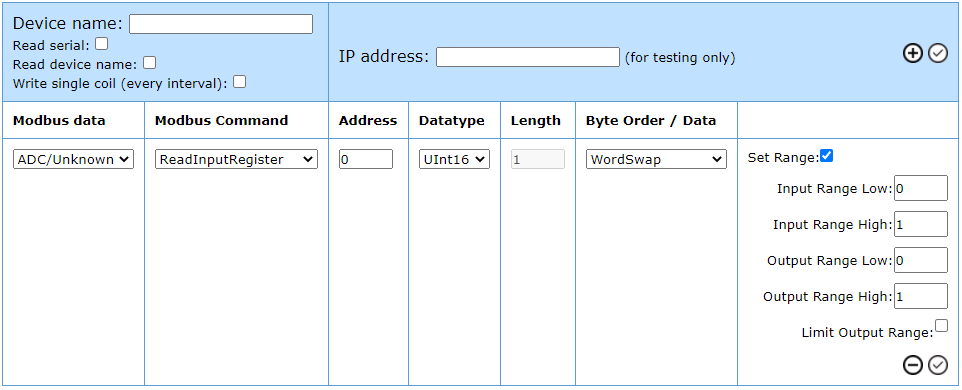Click the IP address input field
Screen dimensions: 962x390
(528, 57)
